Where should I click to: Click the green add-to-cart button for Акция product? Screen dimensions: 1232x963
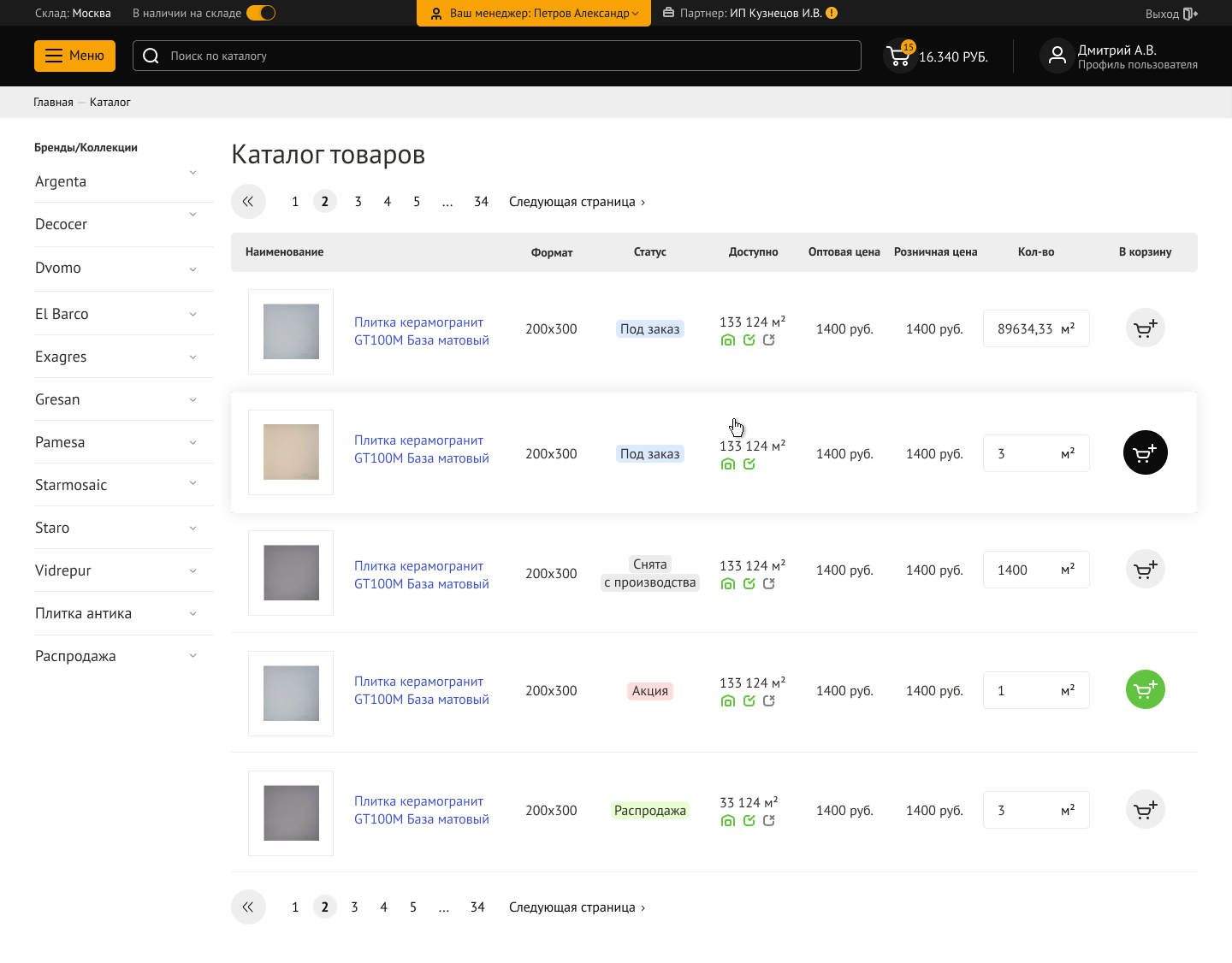pyautogui.click(x=1145, y=689)
